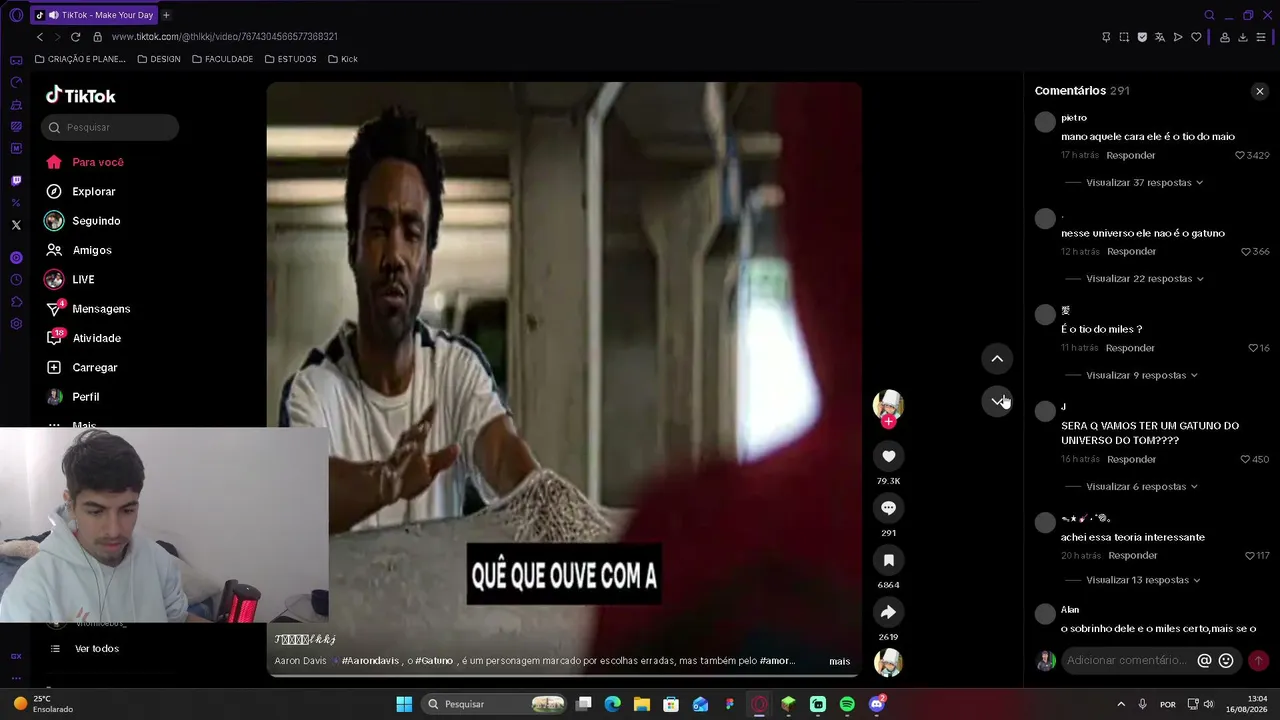This screenshot has height=720, width=1280.
Task: Reply to pietro's comment
Action: [x=1130, y=155]
